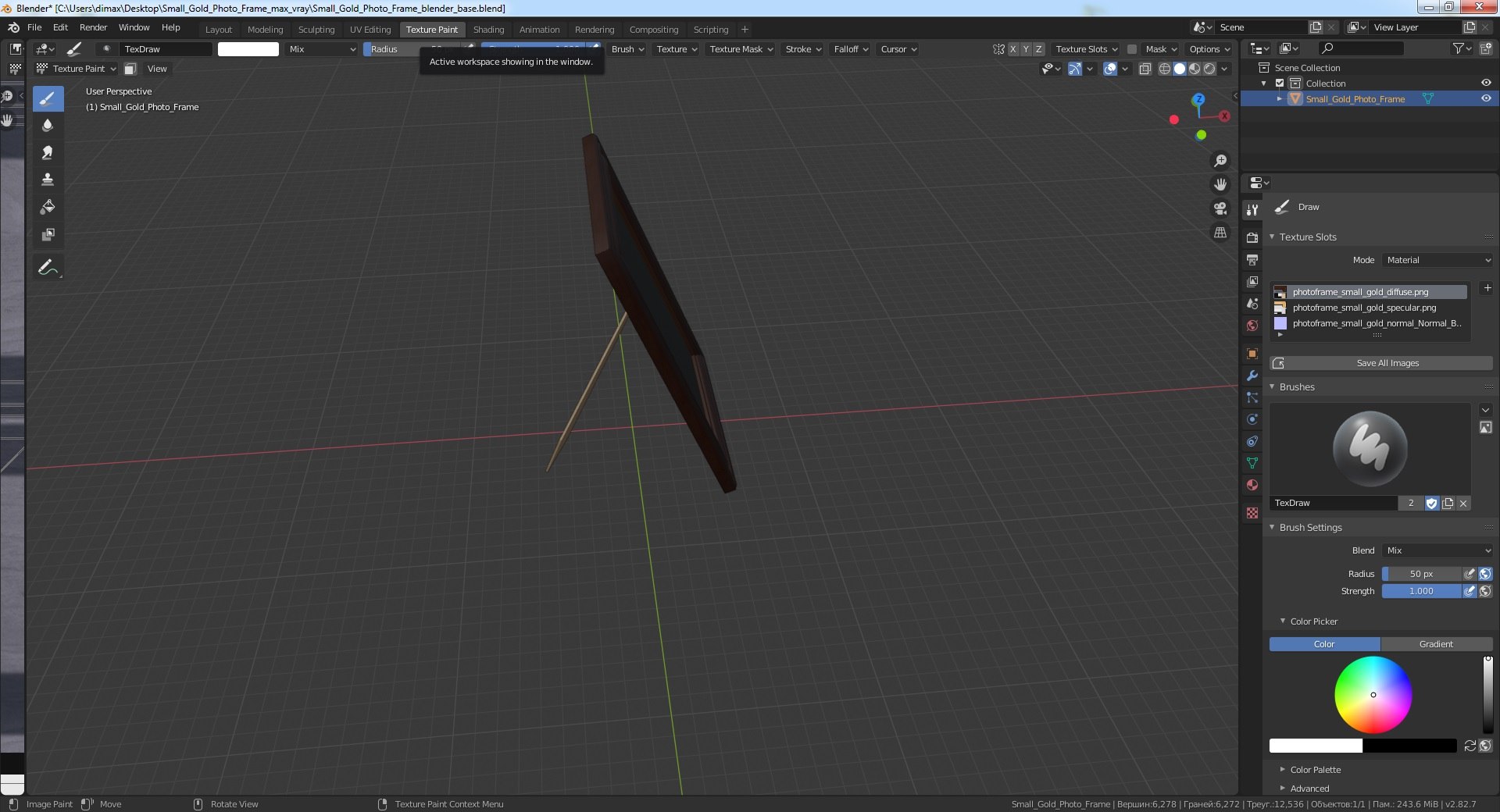Open the Material mode dropdown

(x=1437, y=260)
